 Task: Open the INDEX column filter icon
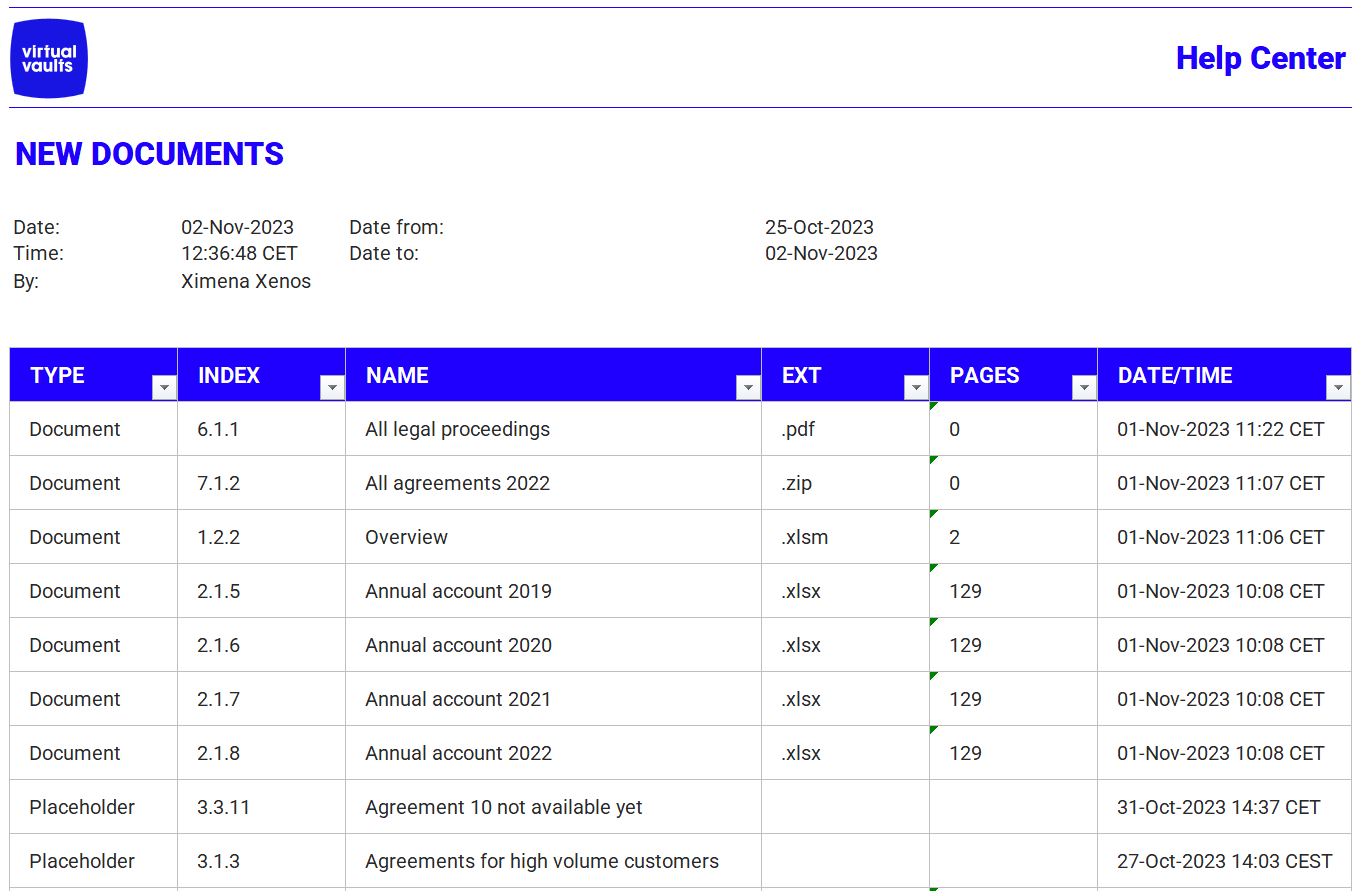click(x=331, y=386)
